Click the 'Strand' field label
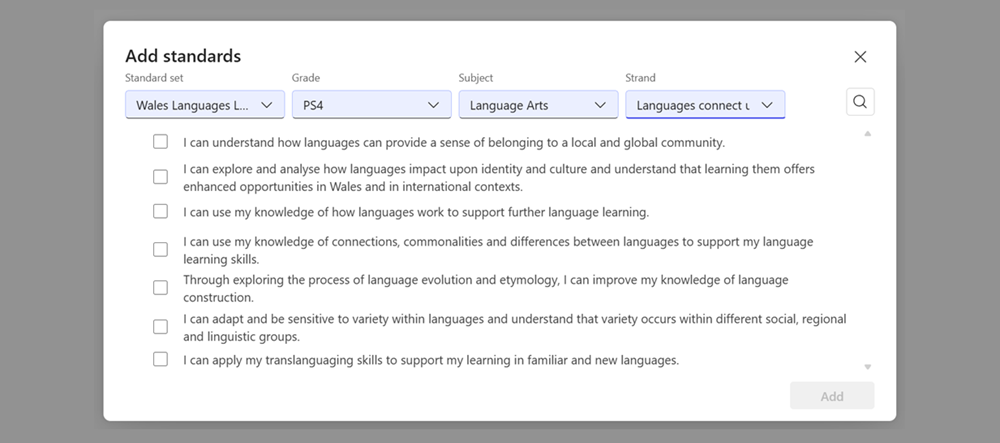Image resolution: width=1000 pixels, height=443 pixels. click(x=640, y=78)
